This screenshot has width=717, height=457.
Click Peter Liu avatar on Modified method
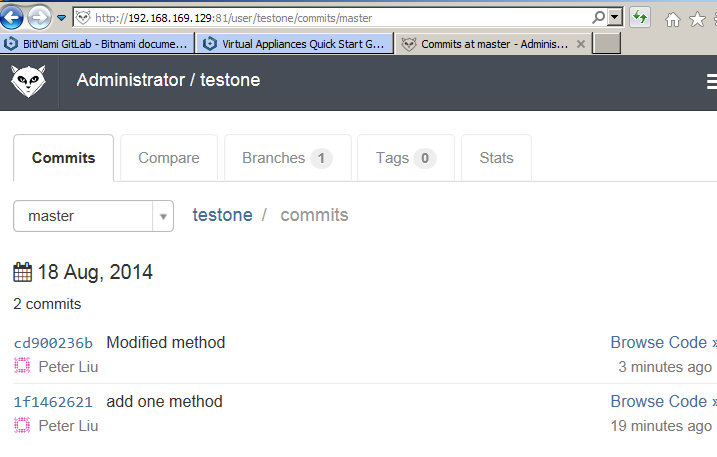coord(22,366)
